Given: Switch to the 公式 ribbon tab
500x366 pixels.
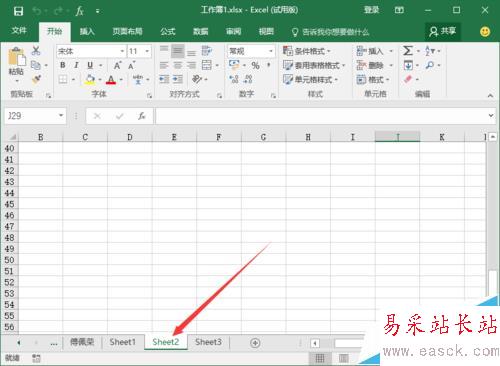Looking at the screenshot, I should click(168, 31).
